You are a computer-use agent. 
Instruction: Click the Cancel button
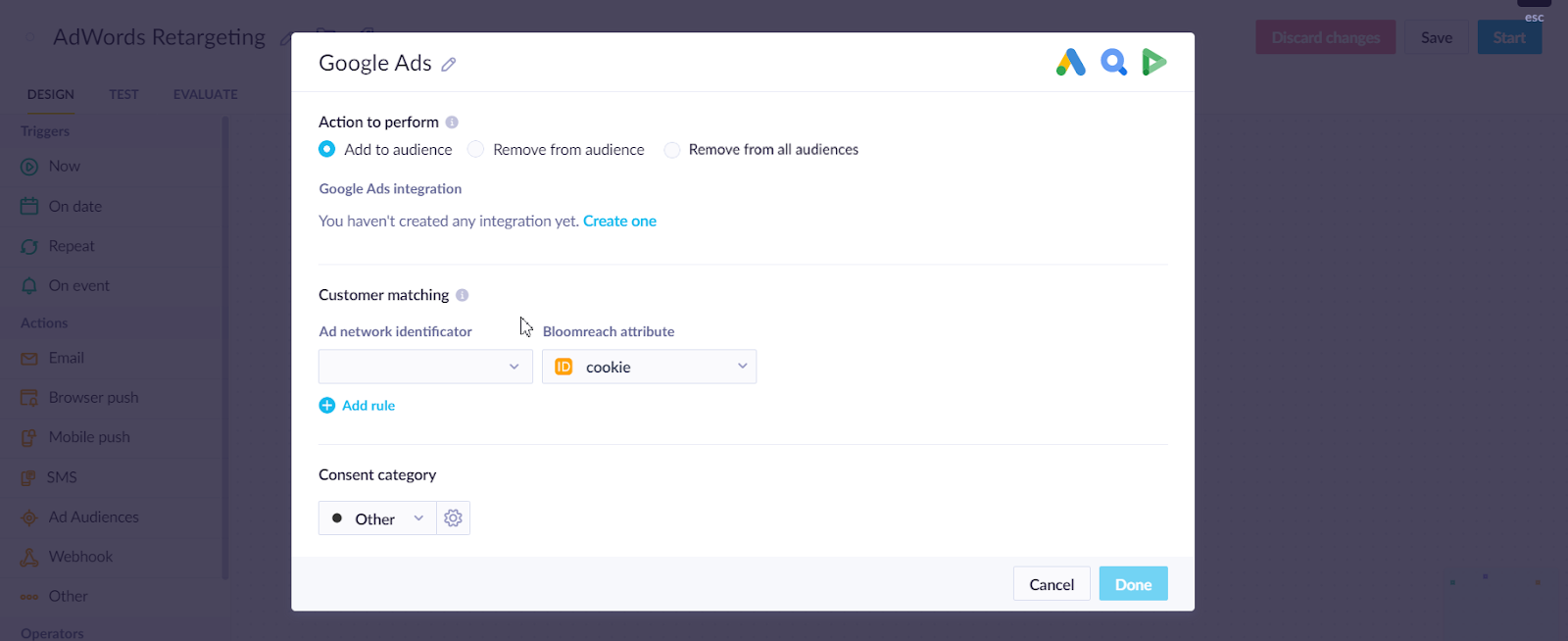[1052, 584]
